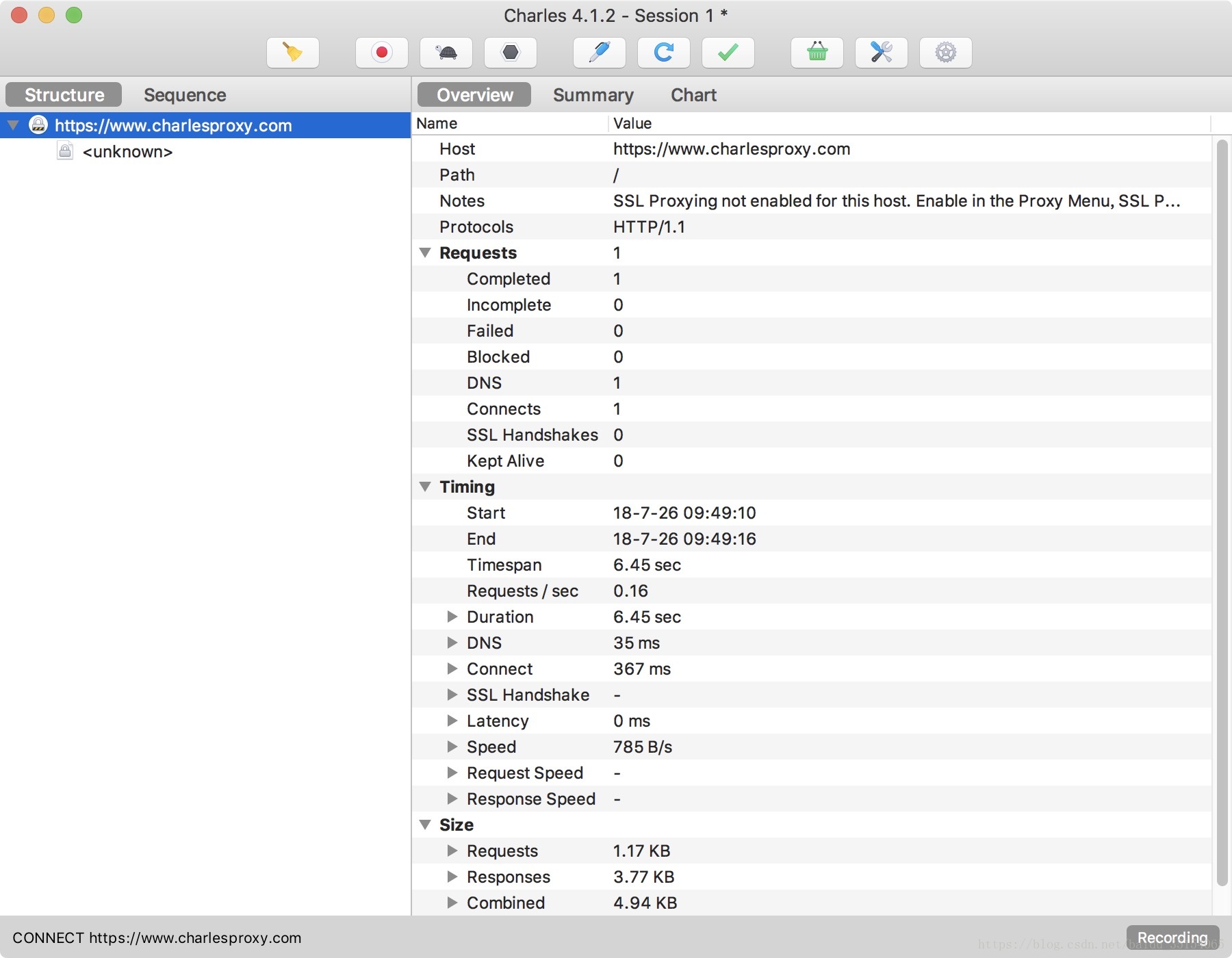Viewport: 1232px width, 958px height.
Task: Click the Overview panel vertical scrollbar
Action: (1222, 513)
